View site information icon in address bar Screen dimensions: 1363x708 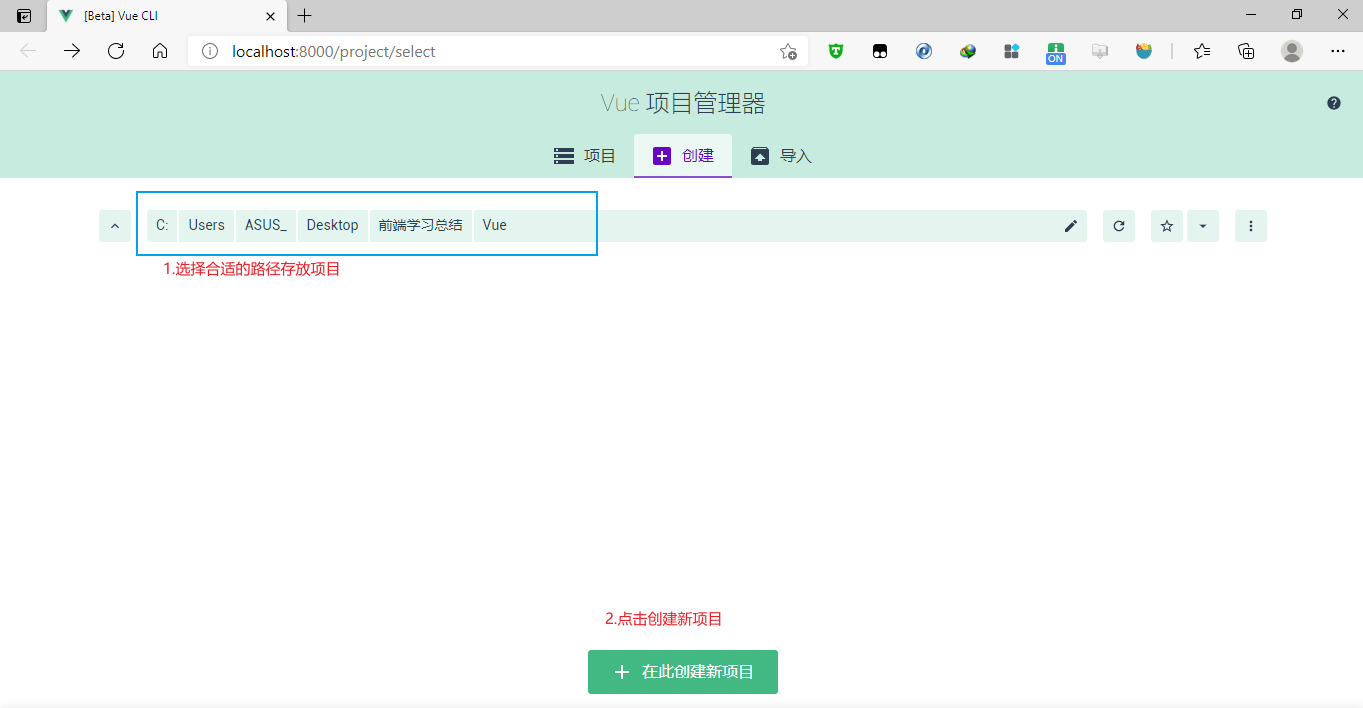[210, 51]
